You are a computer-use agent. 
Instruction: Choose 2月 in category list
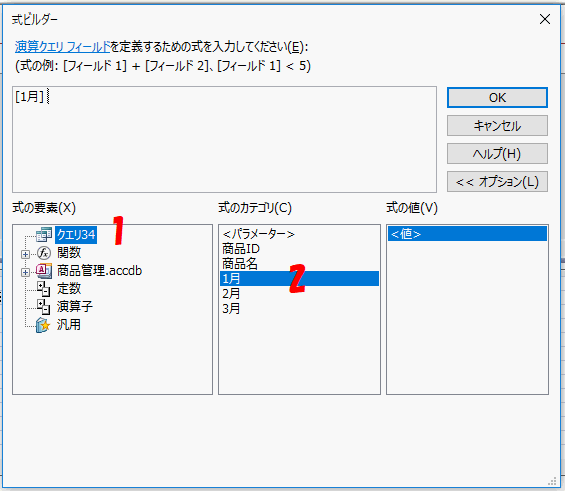tap(299, 294)
